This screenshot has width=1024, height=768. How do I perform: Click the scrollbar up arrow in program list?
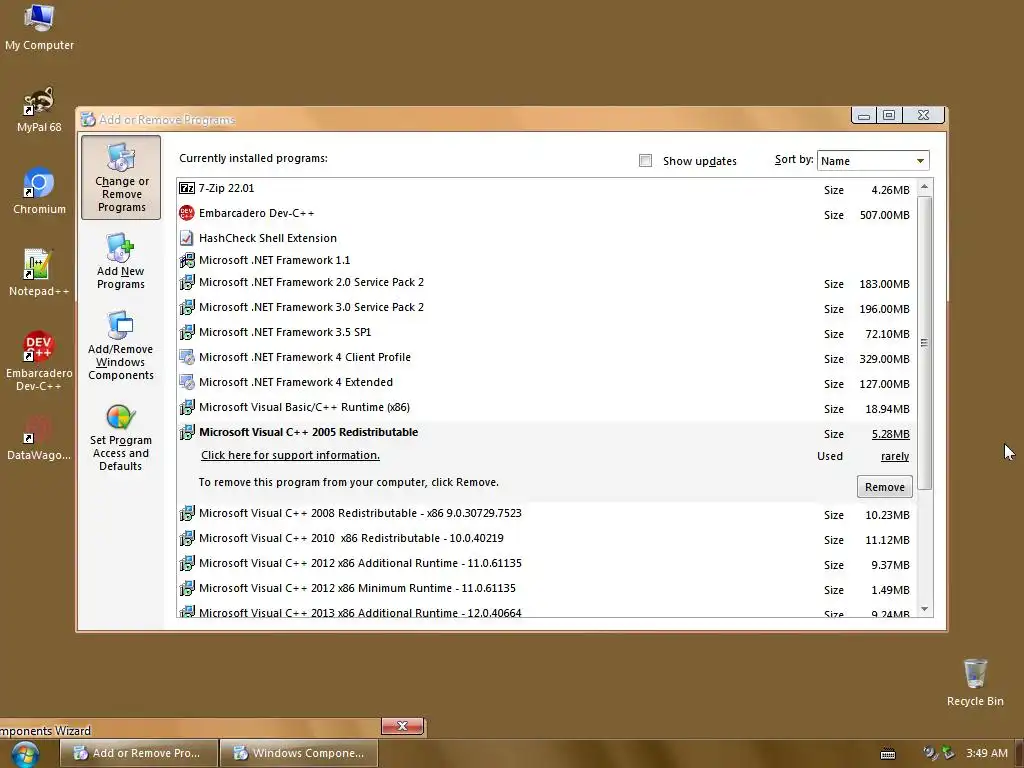pos(924,187)
